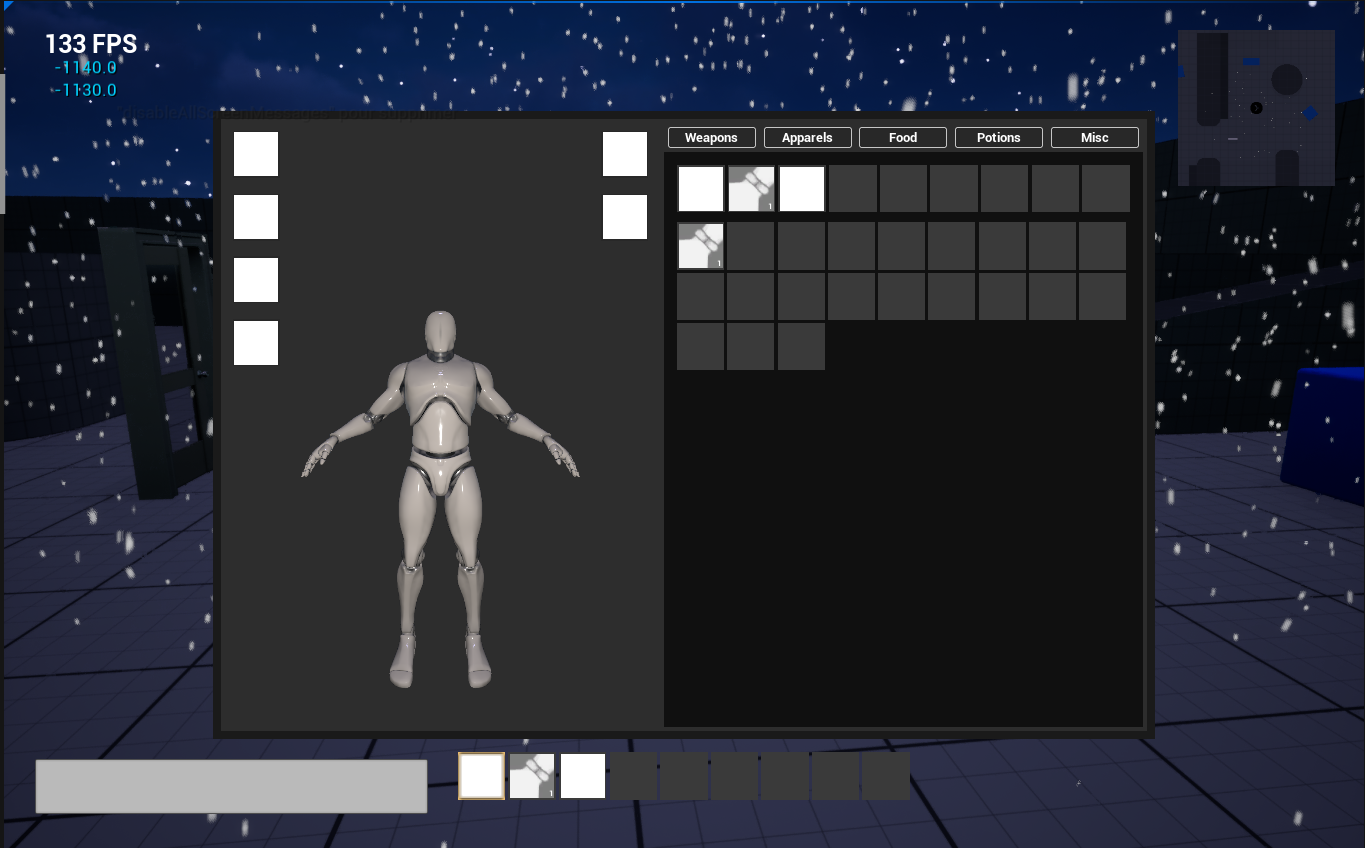Click the topmost left equipment slot beside character
The width and height of the screenshot is (1365, 848).
tap(256, 154)
